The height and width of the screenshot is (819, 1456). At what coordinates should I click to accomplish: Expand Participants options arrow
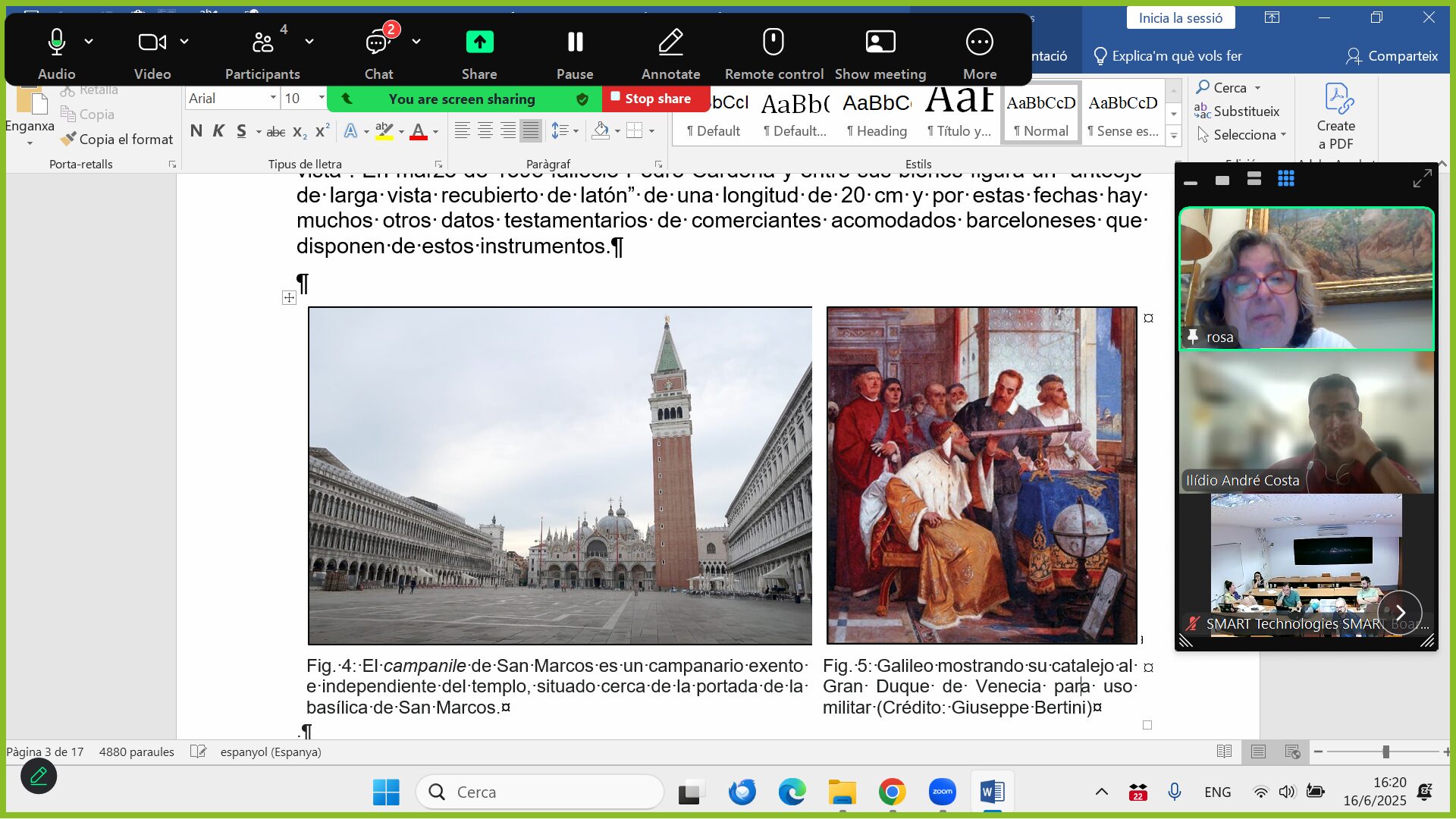coord(309,41)
